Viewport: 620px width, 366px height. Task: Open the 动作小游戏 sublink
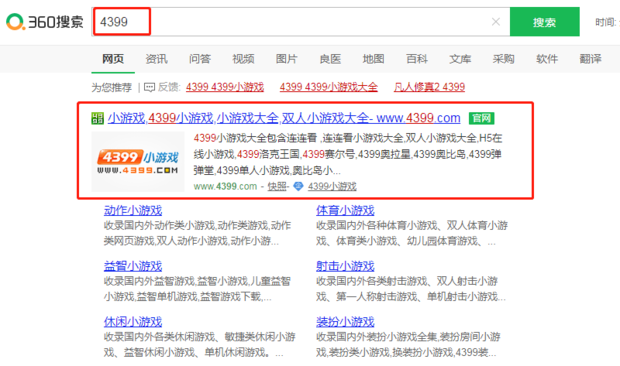tap(133, 210)
